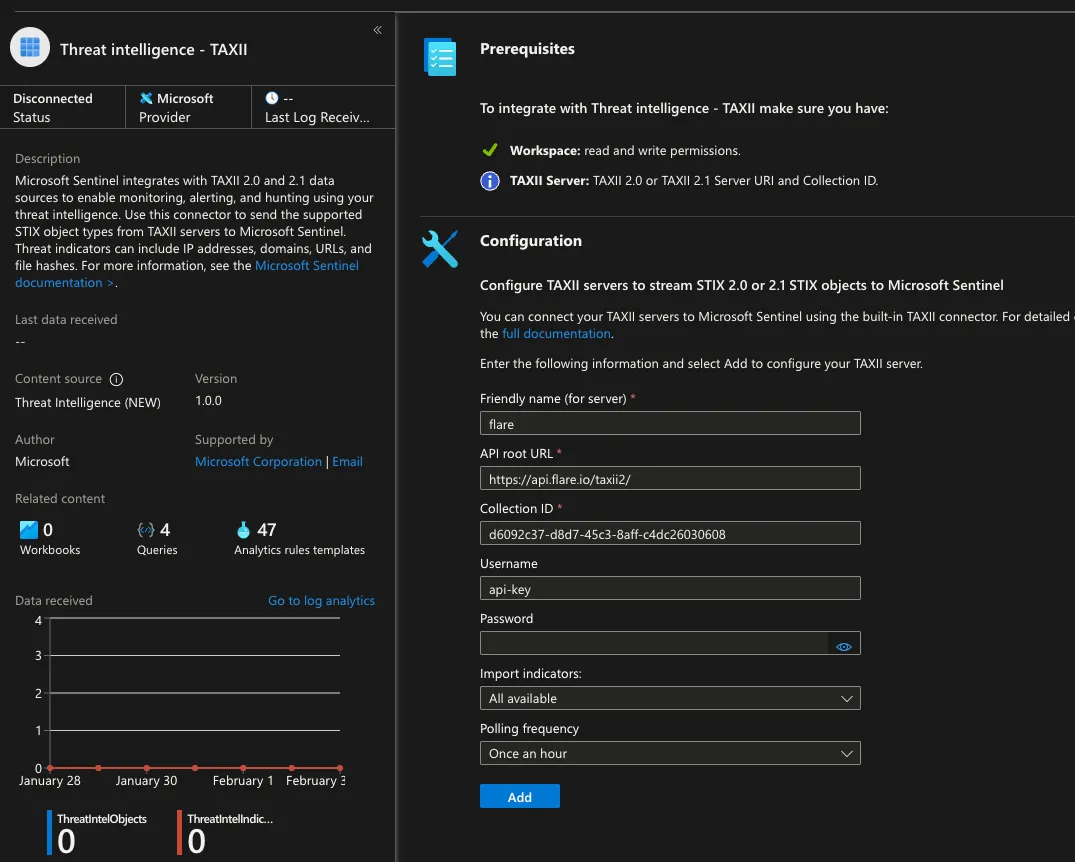Screen dimensions: 1075x862
Task: Click the green checkmark next to Workspace
Action: click(x=490, y=149)
